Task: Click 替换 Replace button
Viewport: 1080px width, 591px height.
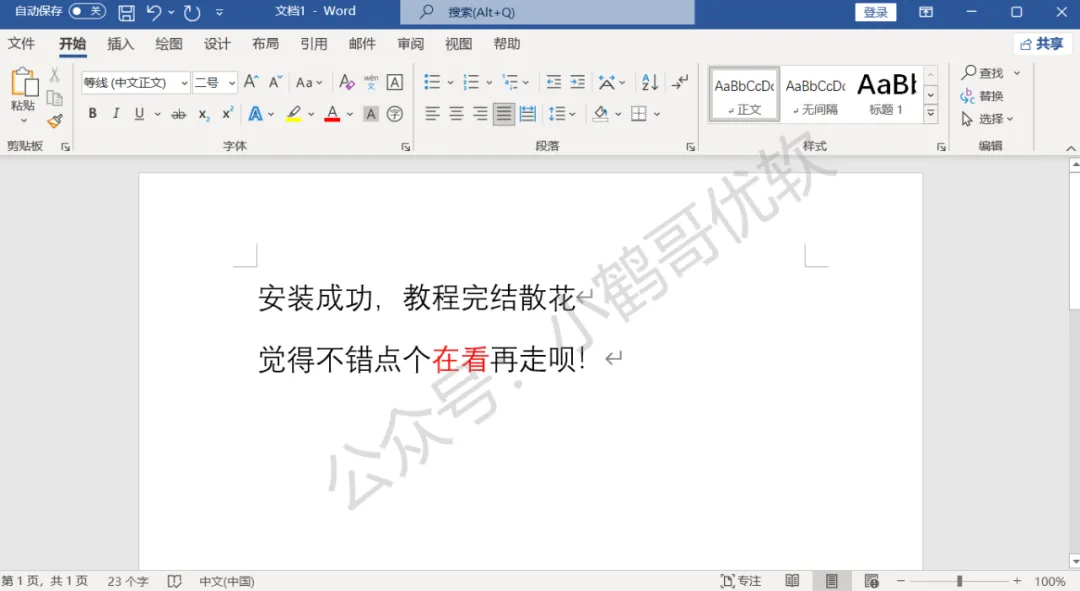Action: [982, 96]
